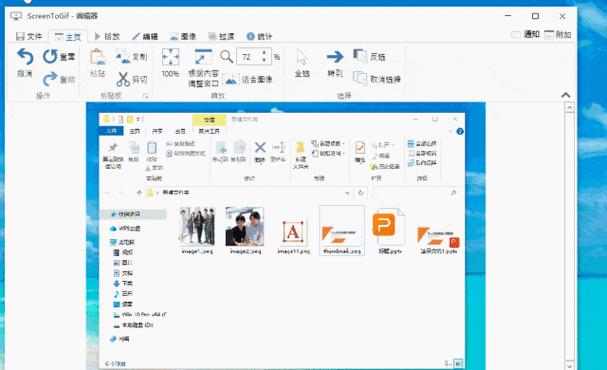
Task: Click the Deselect (取消选择) icon
Action: tap(360, 78)
